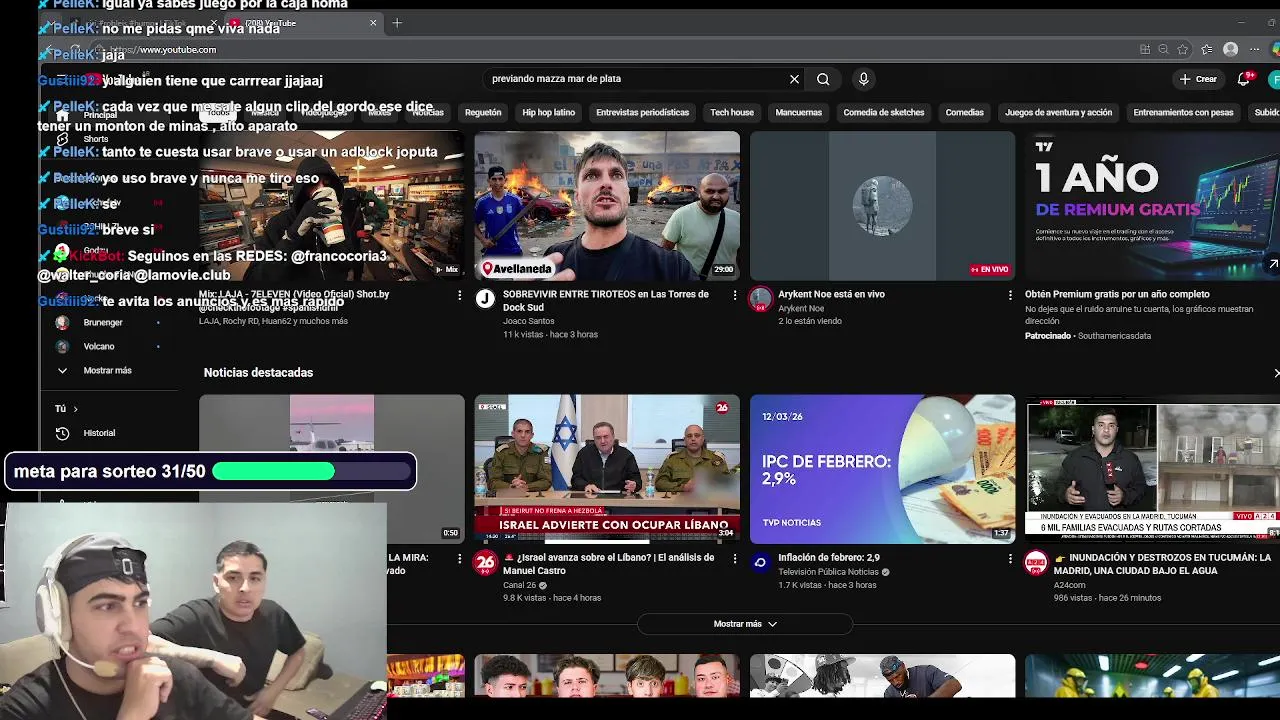Open the '¿Israel avanza sobre el Líbano?' video title

tap(609, 564)
